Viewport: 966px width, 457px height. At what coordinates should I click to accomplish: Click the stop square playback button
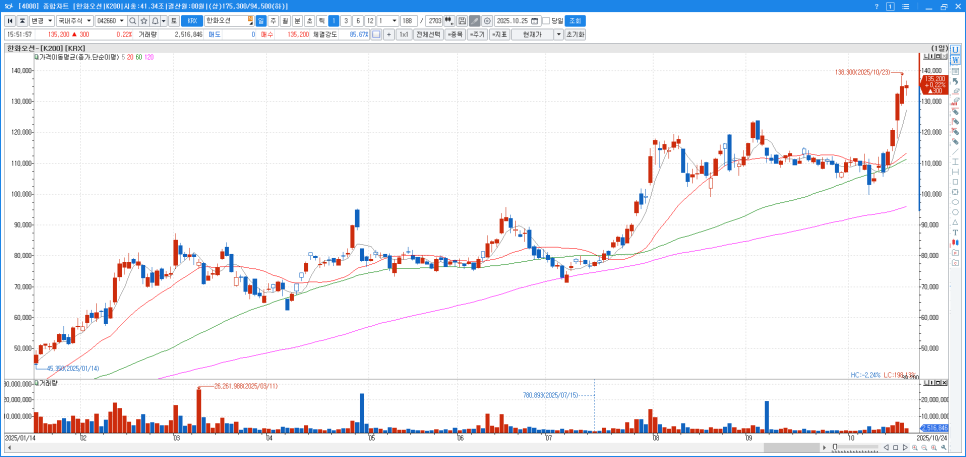coord(895,447)
